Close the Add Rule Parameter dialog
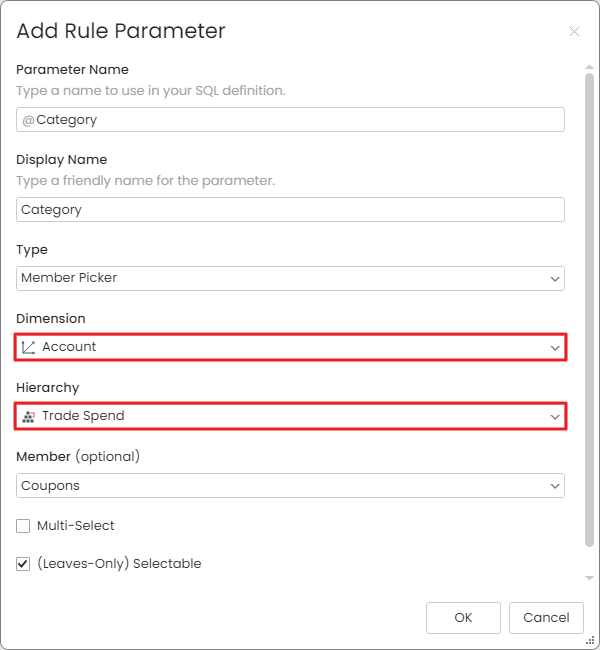Image resolution: width=600 pixels, height=650 pixels. [x=574, y=32]
